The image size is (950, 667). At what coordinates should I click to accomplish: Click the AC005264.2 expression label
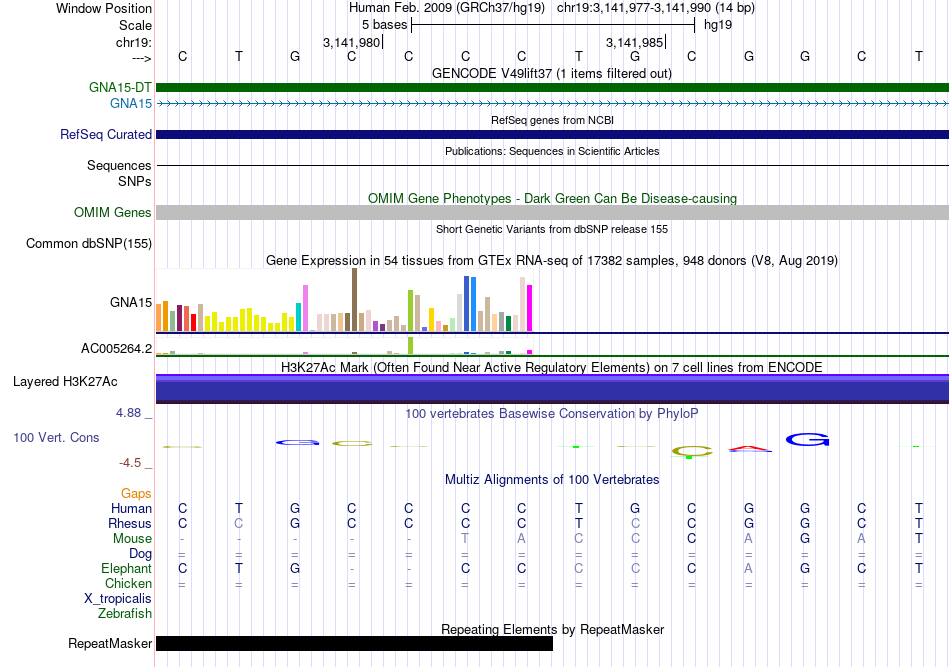tap(117, 348)
